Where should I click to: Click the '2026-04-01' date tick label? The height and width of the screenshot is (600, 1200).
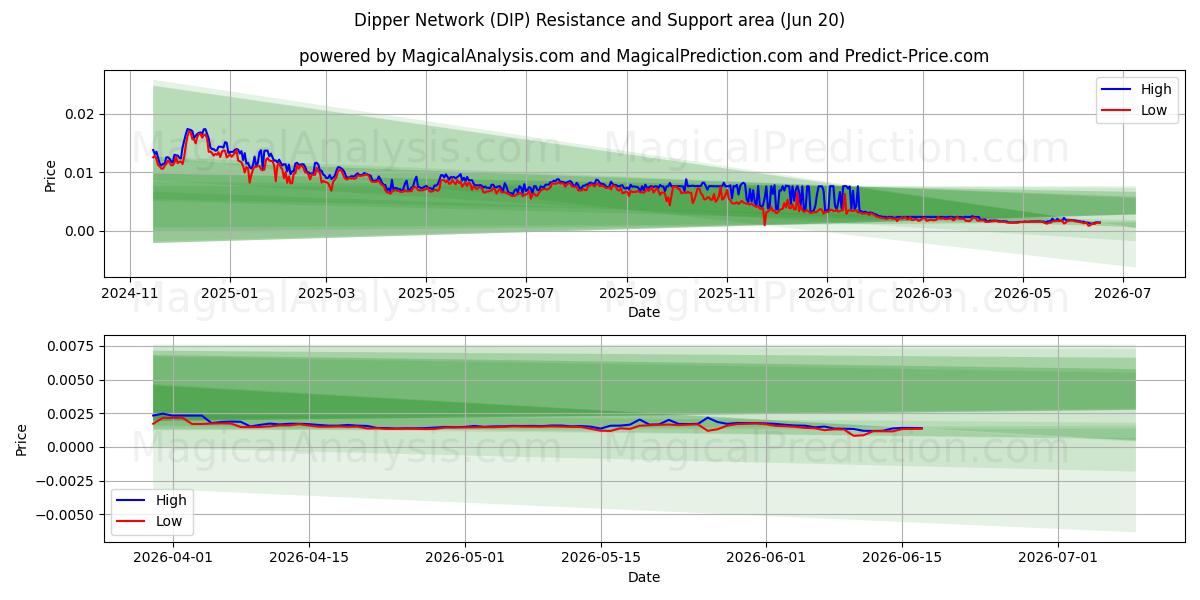click(x=172, y=559)
